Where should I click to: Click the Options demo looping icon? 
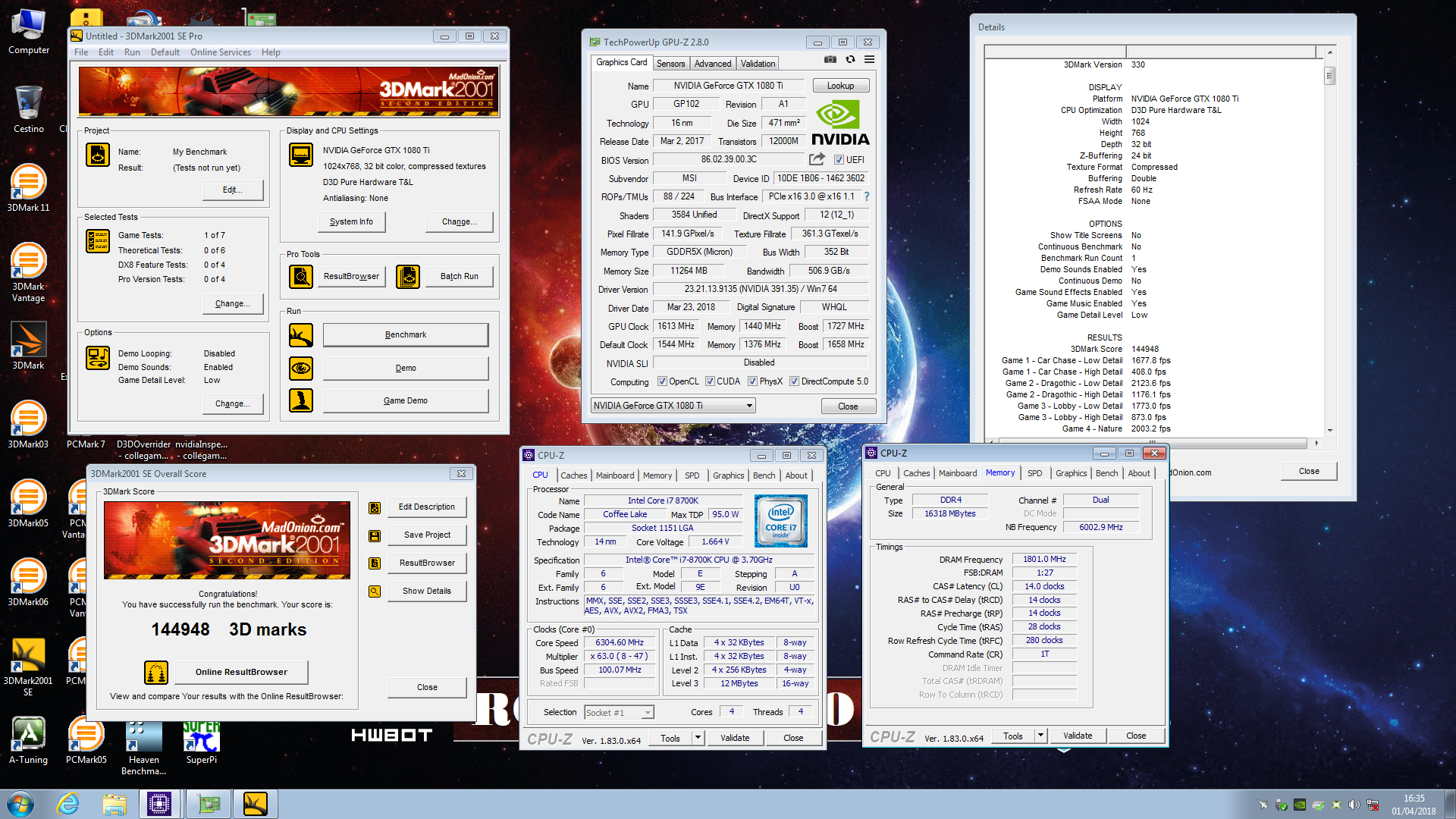[x=98, y=357]
